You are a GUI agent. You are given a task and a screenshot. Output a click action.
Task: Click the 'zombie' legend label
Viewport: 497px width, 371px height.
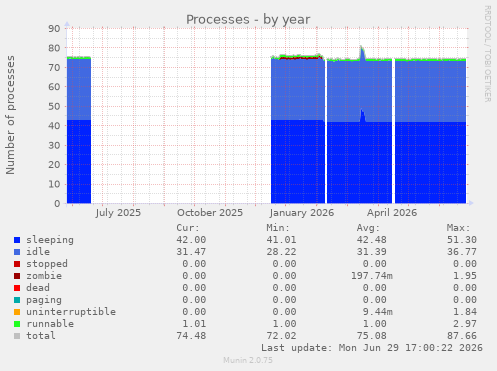coord(44,276)
